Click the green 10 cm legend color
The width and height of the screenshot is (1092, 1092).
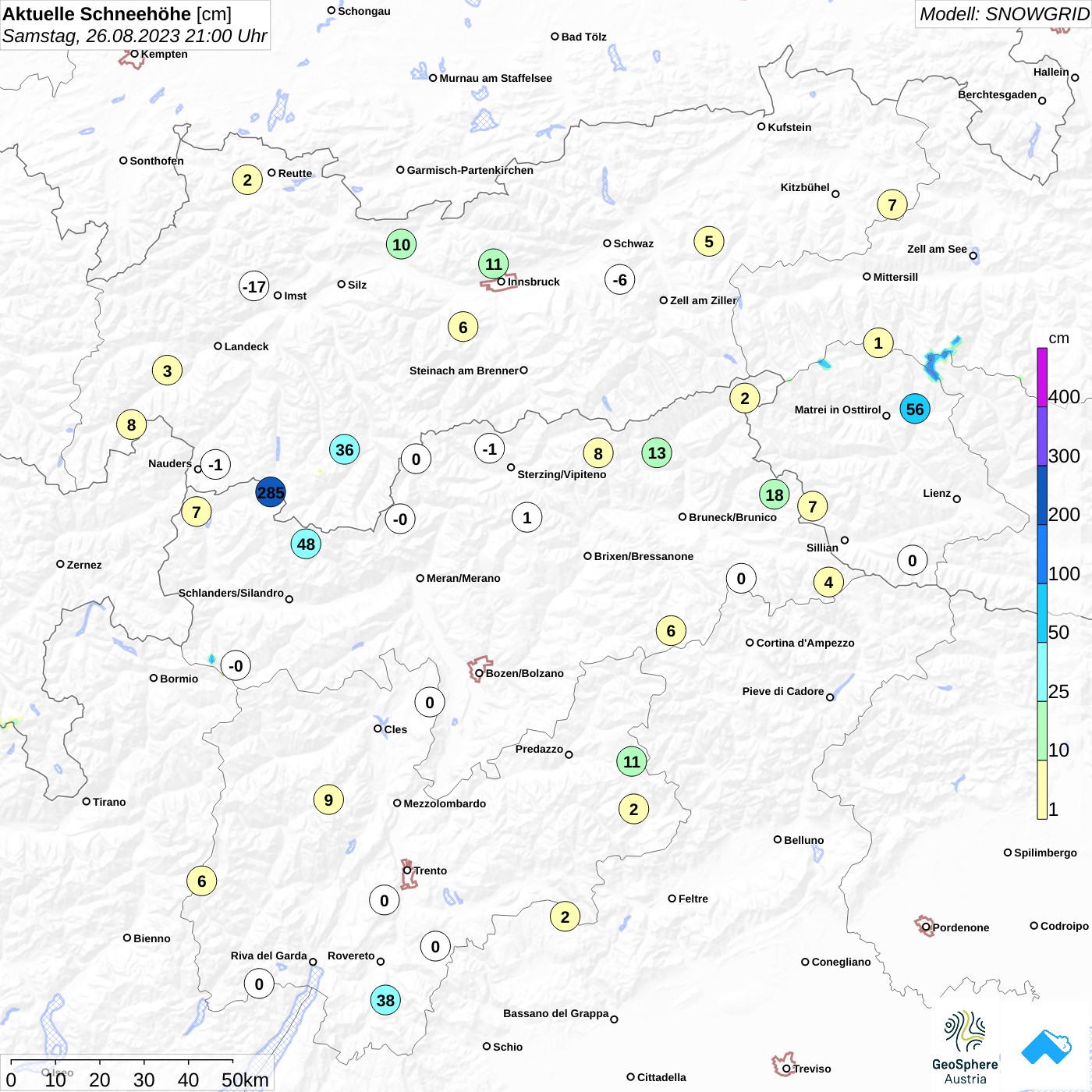point(1042,731)
